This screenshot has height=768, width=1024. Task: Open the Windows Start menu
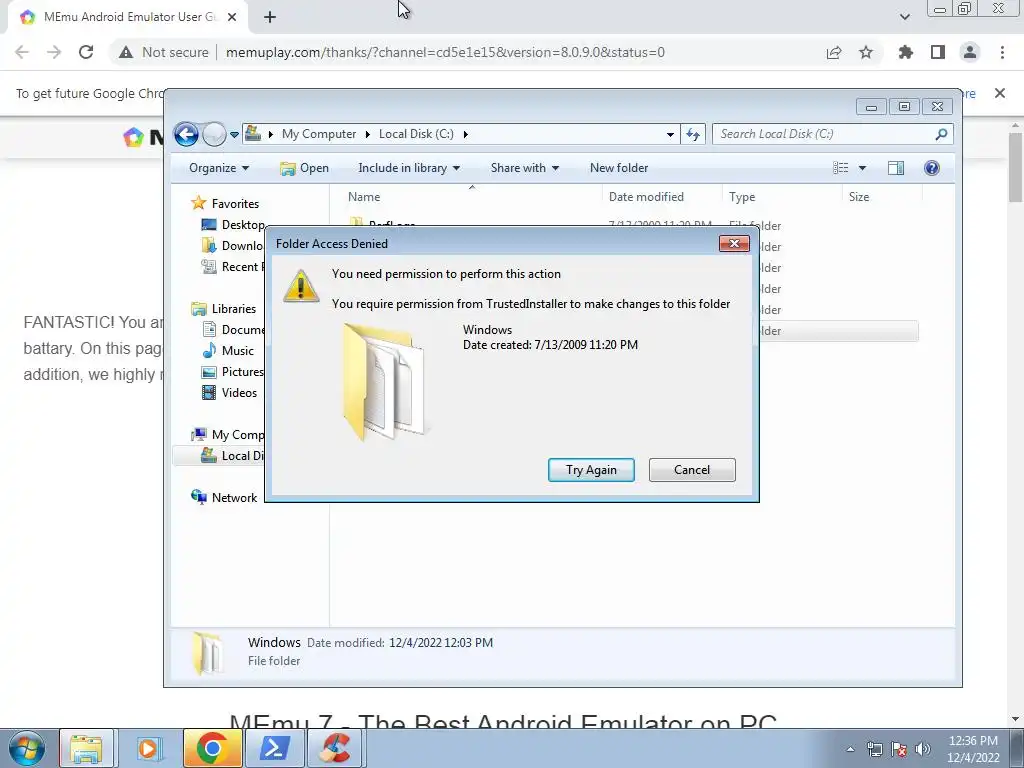(x=27, y=748)
